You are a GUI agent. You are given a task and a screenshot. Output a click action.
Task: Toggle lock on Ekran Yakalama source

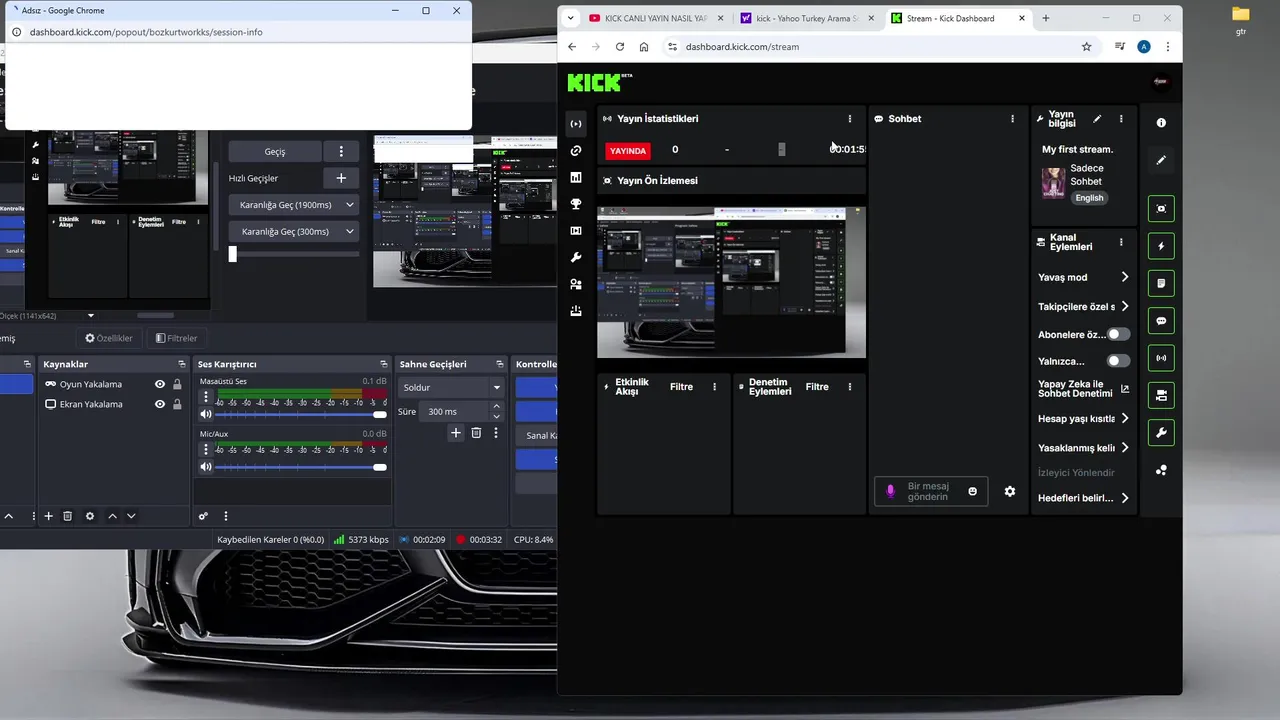click(177, 404)
